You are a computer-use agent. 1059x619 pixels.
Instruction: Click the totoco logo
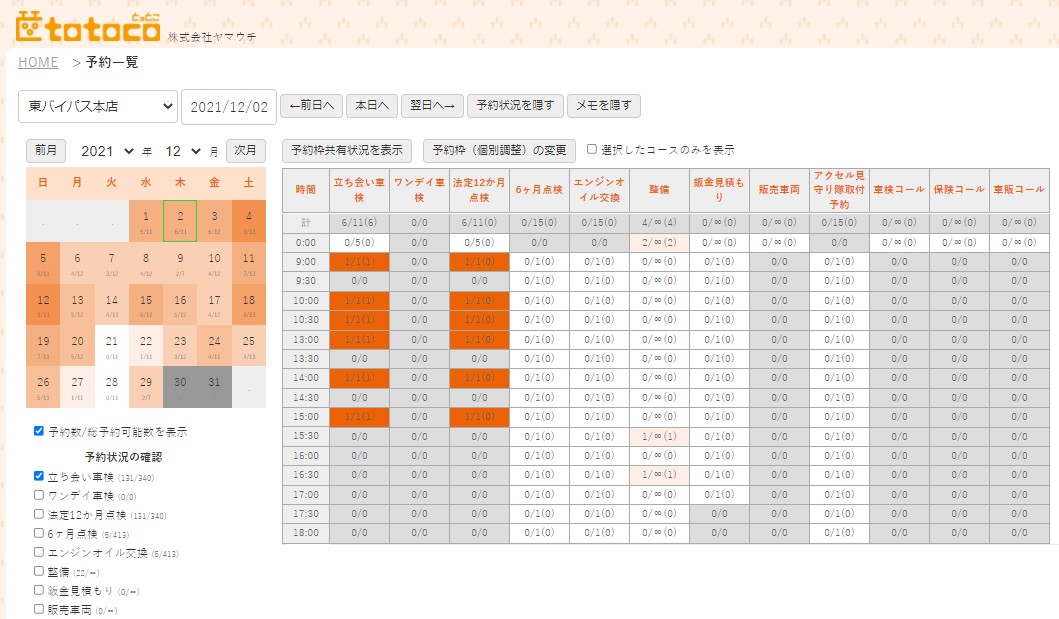[88, 27]
